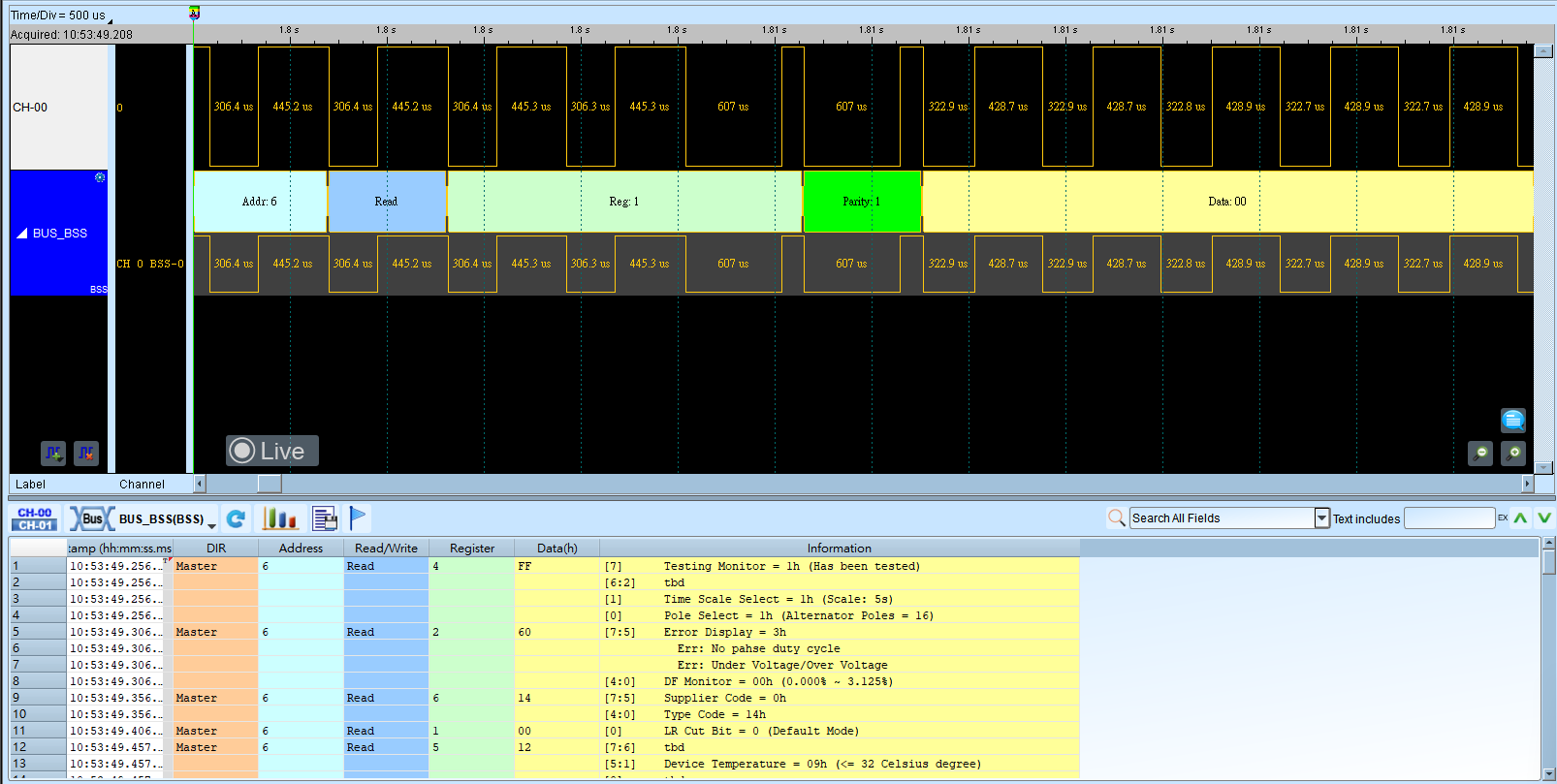
Task: Zoom out the waveform view
Action: point(1480,453)
